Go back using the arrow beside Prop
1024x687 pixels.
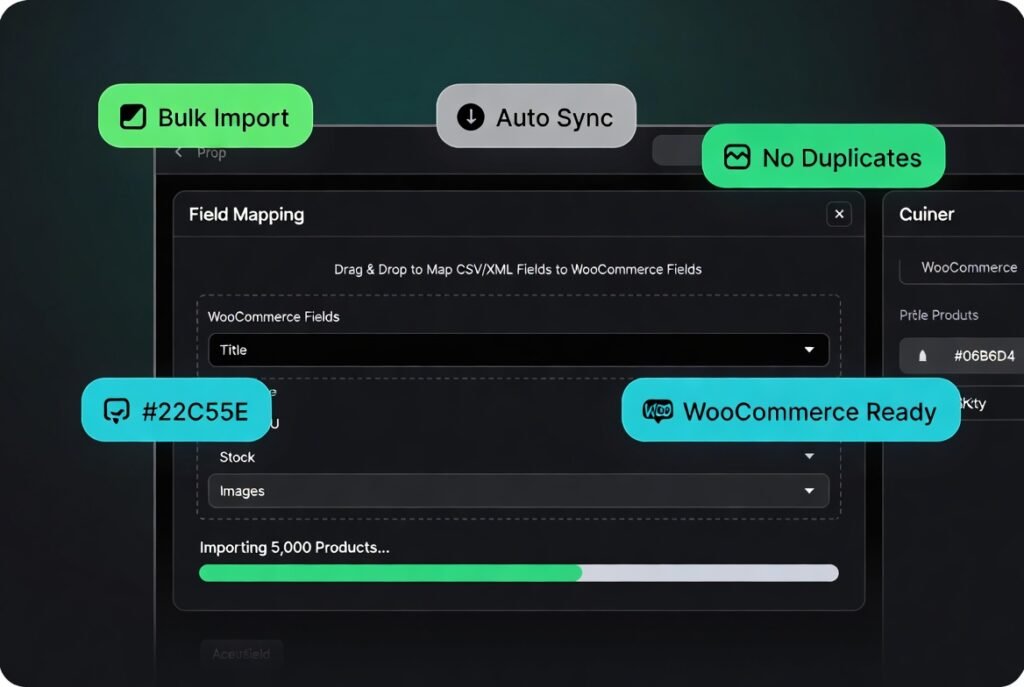coord(178,152)
